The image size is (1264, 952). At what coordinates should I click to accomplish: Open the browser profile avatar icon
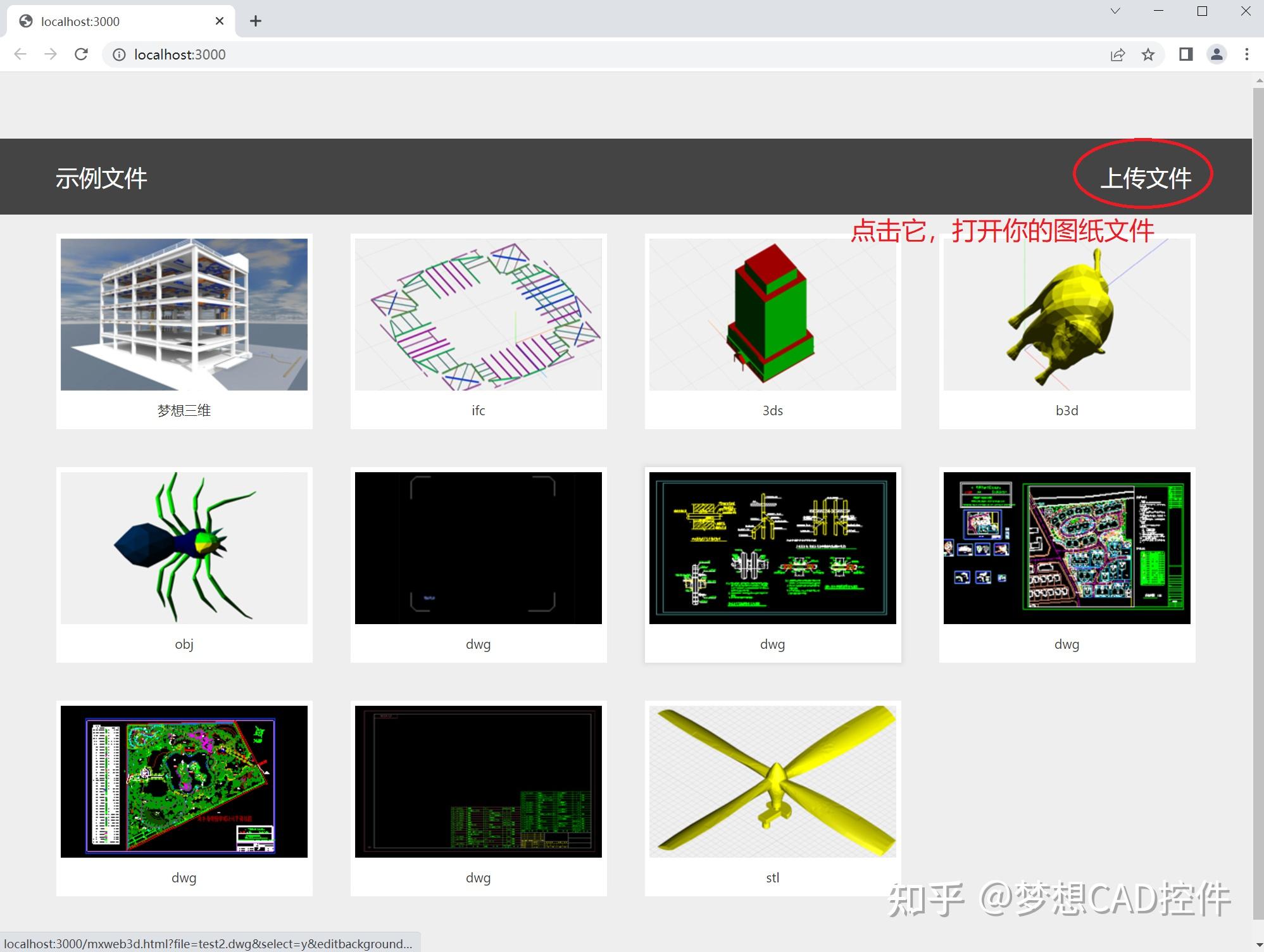(x=1216, y=54)
